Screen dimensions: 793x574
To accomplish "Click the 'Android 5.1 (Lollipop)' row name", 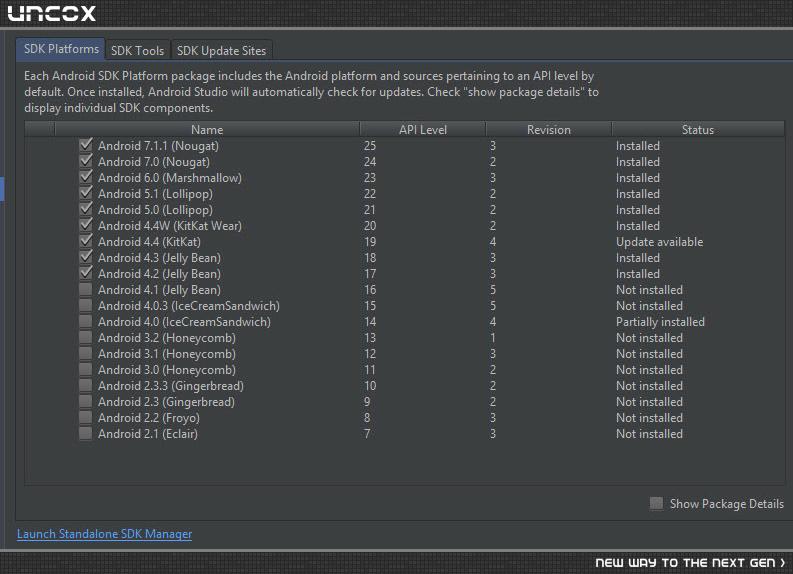I will click(x=155, y=194).
